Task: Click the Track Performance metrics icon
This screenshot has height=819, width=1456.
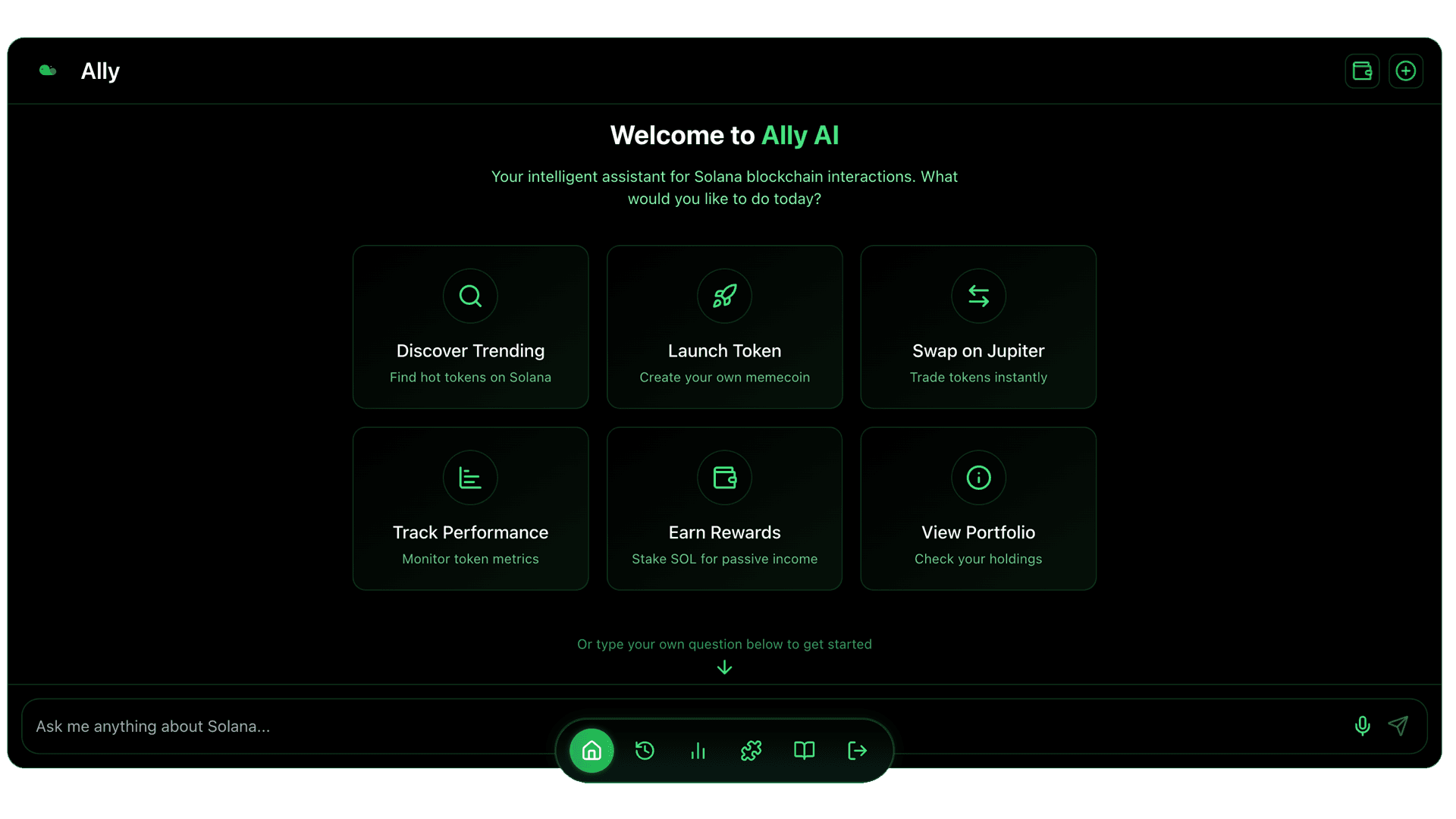Action: (x=470, y=477)
